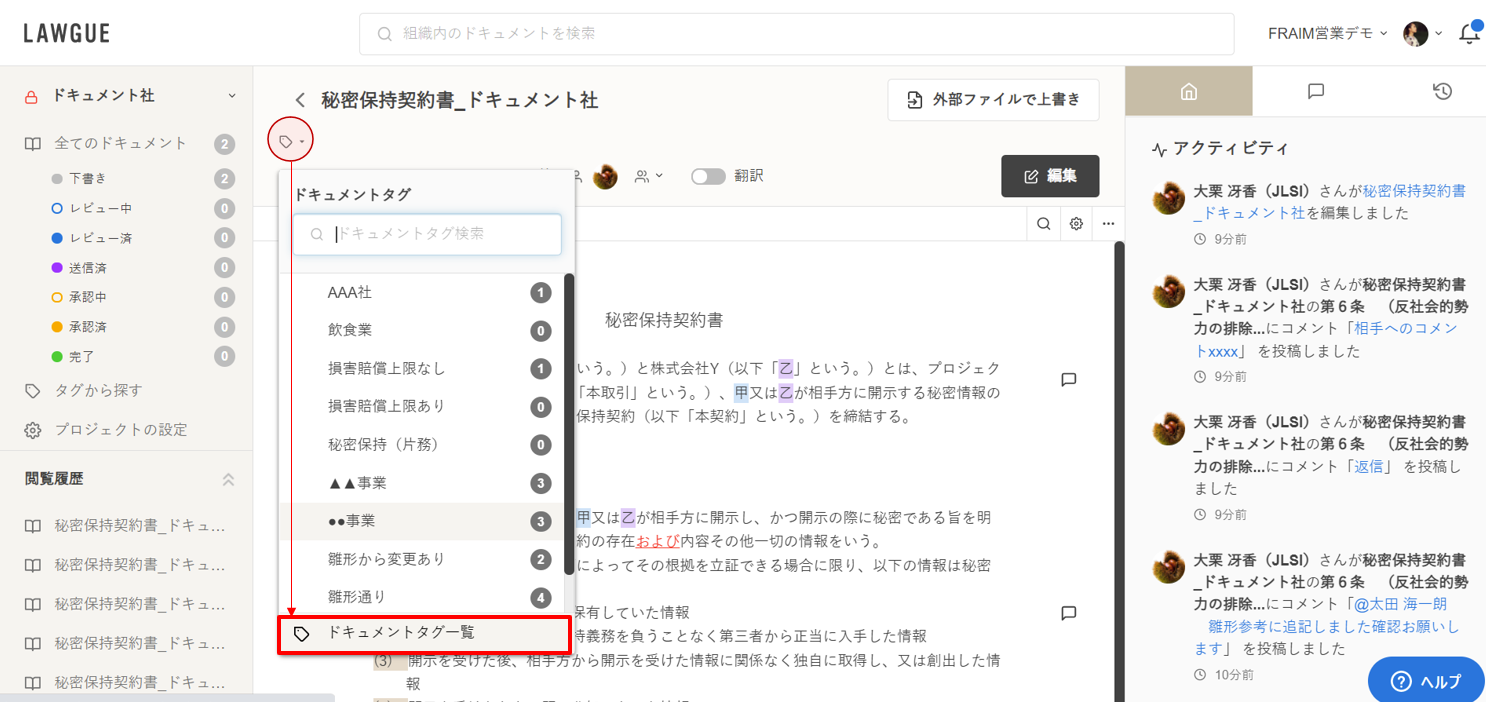This screenshot has height=702, width=1486.
Task: Click the search magnifier icon in document toolbar
Action: click(1043, 224)
